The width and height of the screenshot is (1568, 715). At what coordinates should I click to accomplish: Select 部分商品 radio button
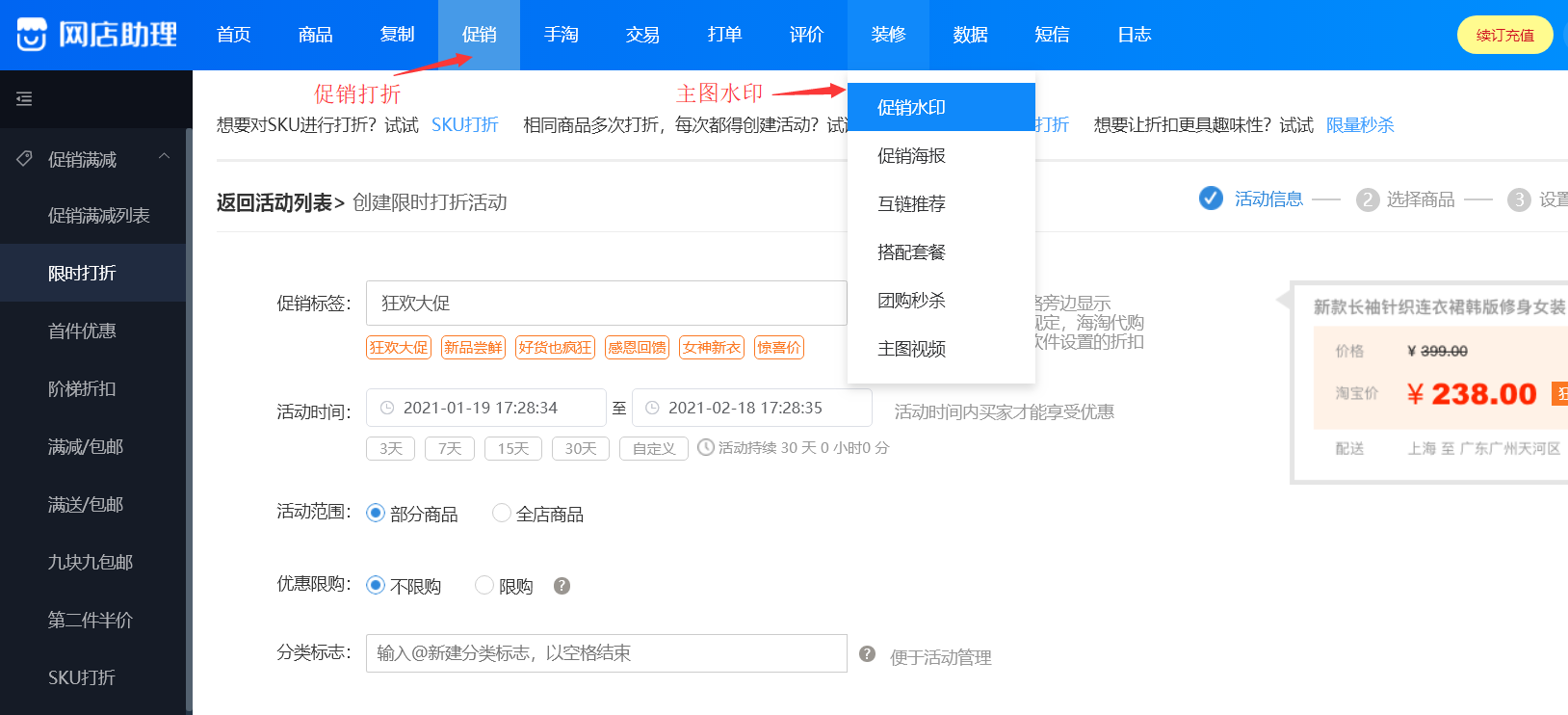[376, 513]
